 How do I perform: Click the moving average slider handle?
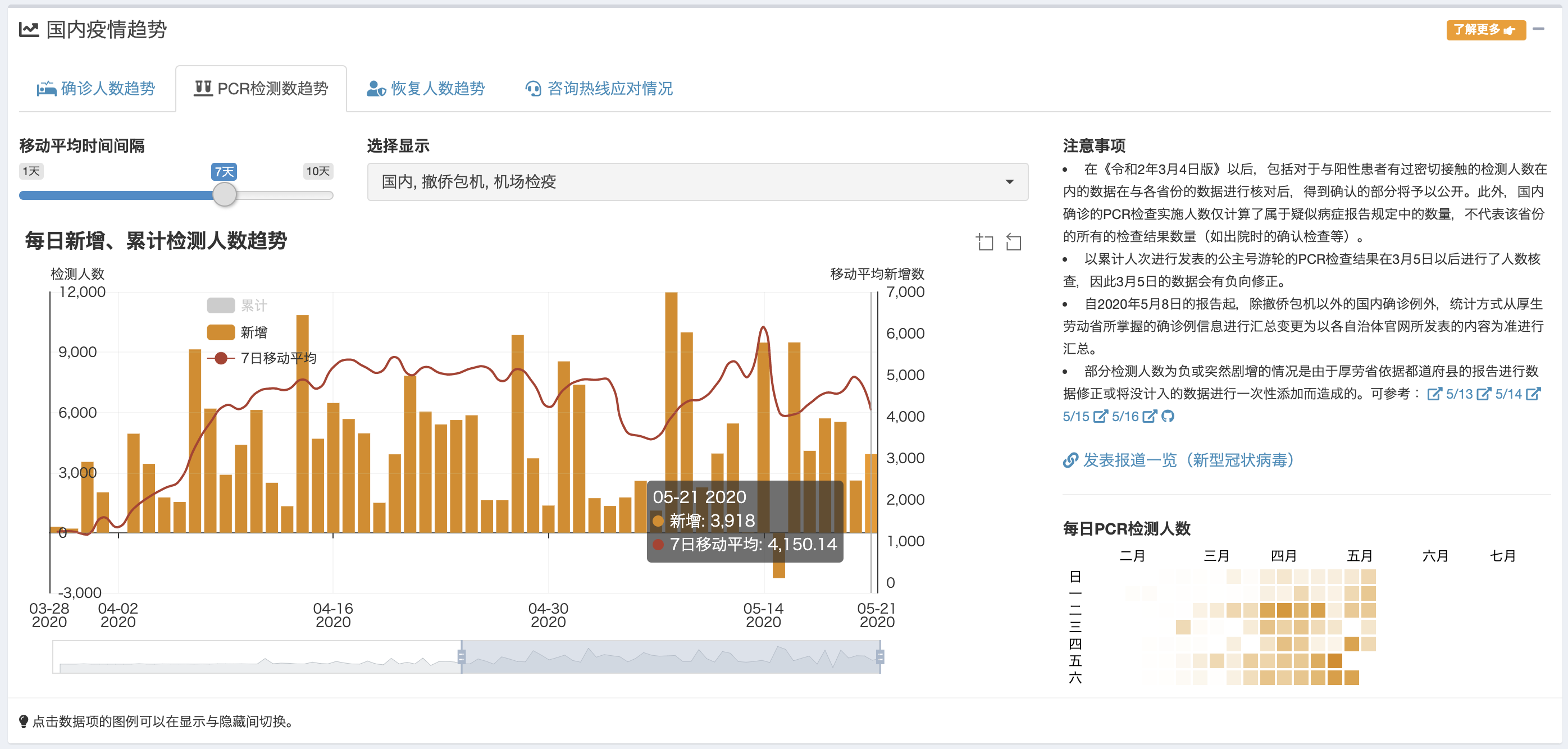click(224, 195)
